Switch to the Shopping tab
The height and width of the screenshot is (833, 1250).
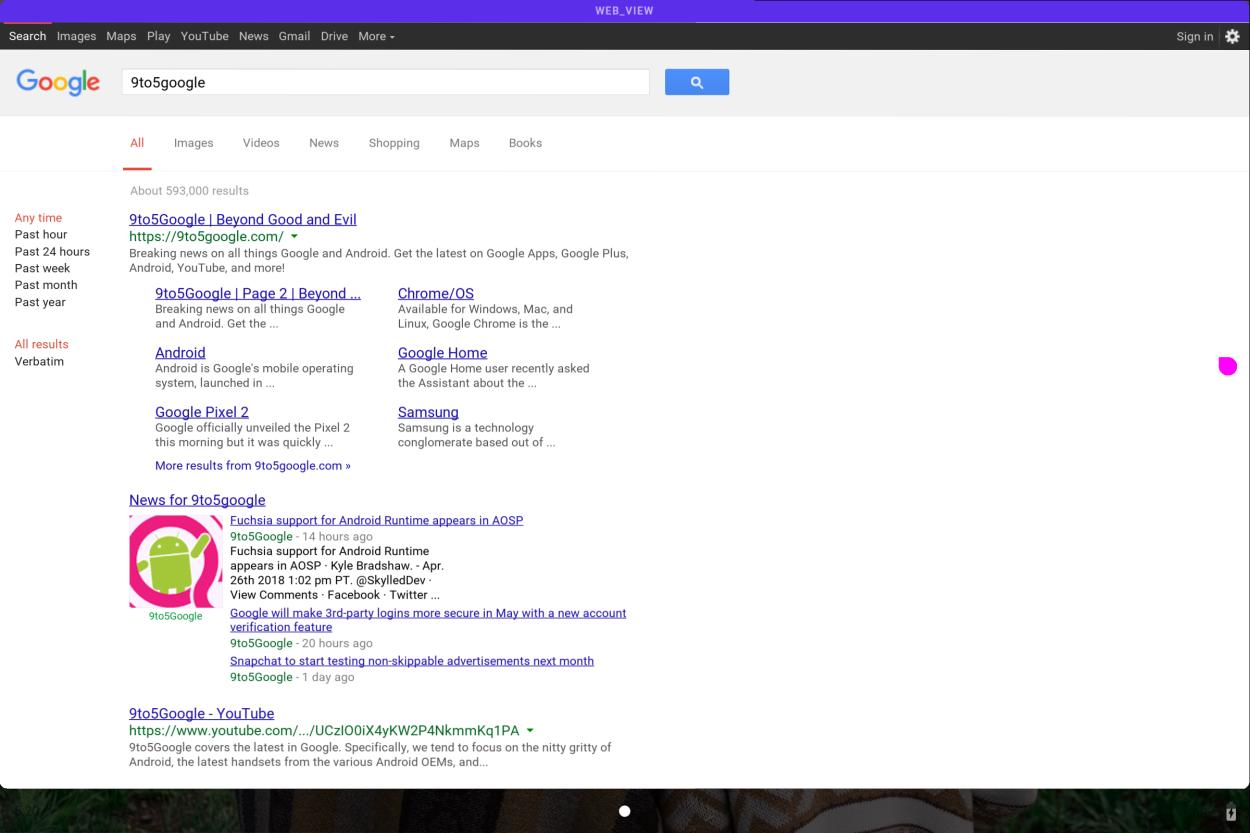394,143
